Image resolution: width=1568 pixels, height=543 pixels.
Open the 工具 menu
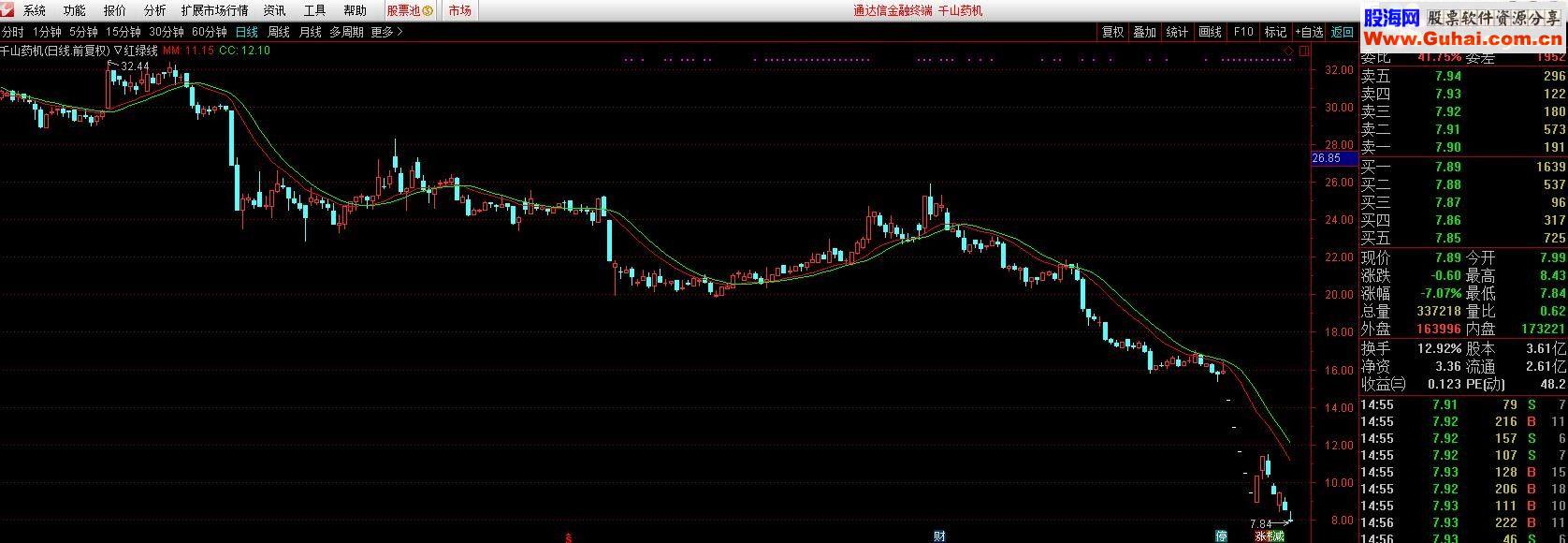[x=315, y=10]
